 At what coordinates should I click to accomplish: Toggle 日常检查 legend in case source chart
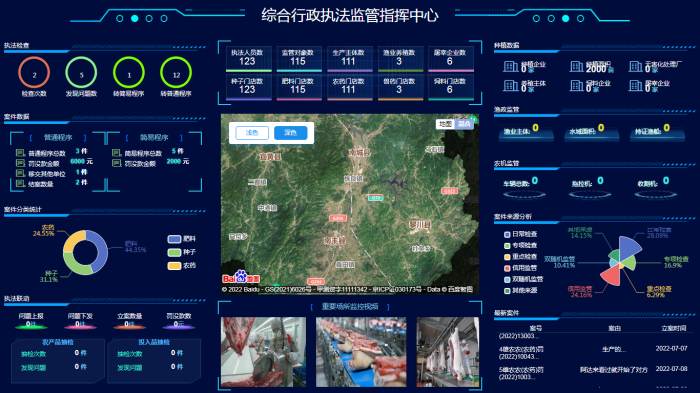(521, 234)
